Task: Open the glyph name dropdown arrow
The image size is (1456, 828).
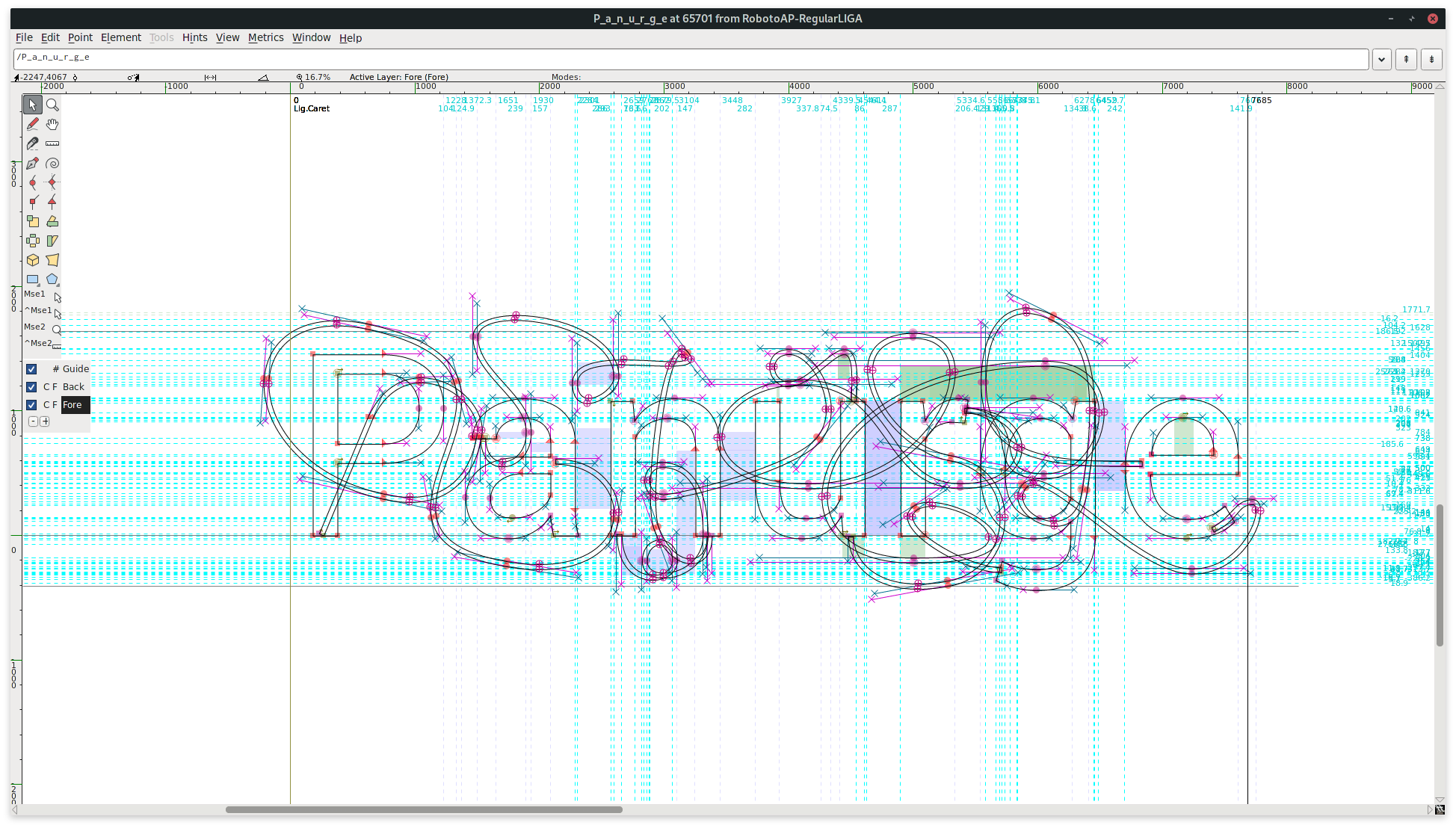Action: click(1381, 59)
